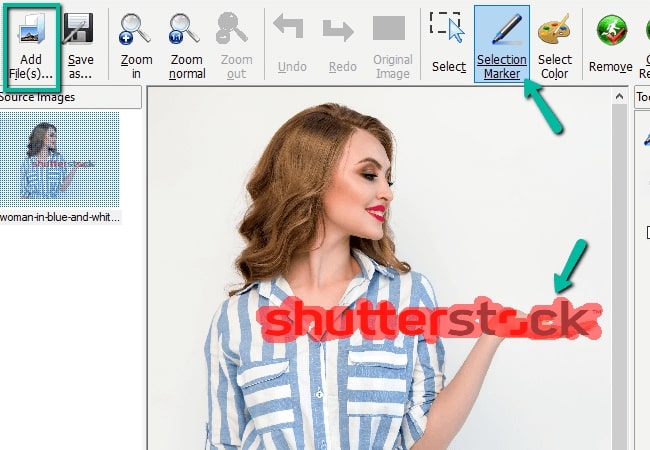Click the green Remove button
This screenshot has height=450, width=650.
pos(611,43)
